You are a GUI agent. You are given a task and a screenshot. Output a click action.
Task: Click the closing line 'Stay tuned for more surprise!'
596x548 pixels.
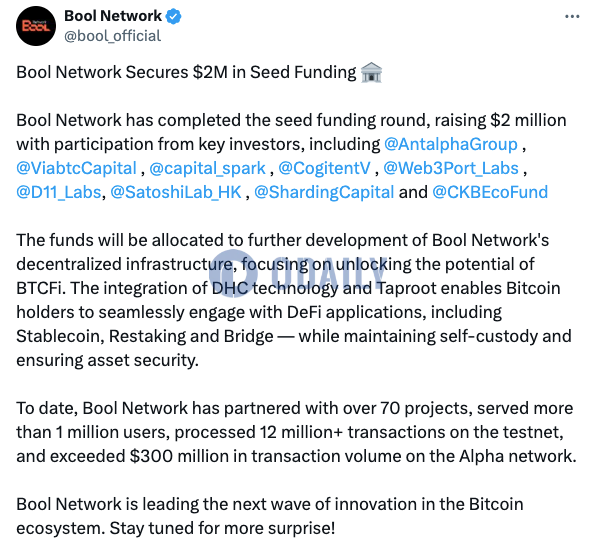222,528
